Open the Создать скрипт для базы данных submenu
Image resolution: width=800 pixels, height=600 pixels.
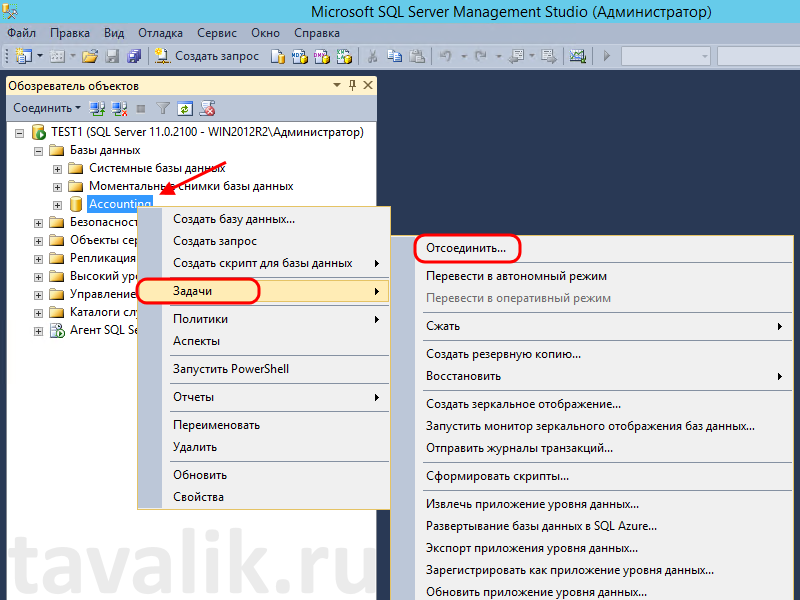click(x=264, y=263)
